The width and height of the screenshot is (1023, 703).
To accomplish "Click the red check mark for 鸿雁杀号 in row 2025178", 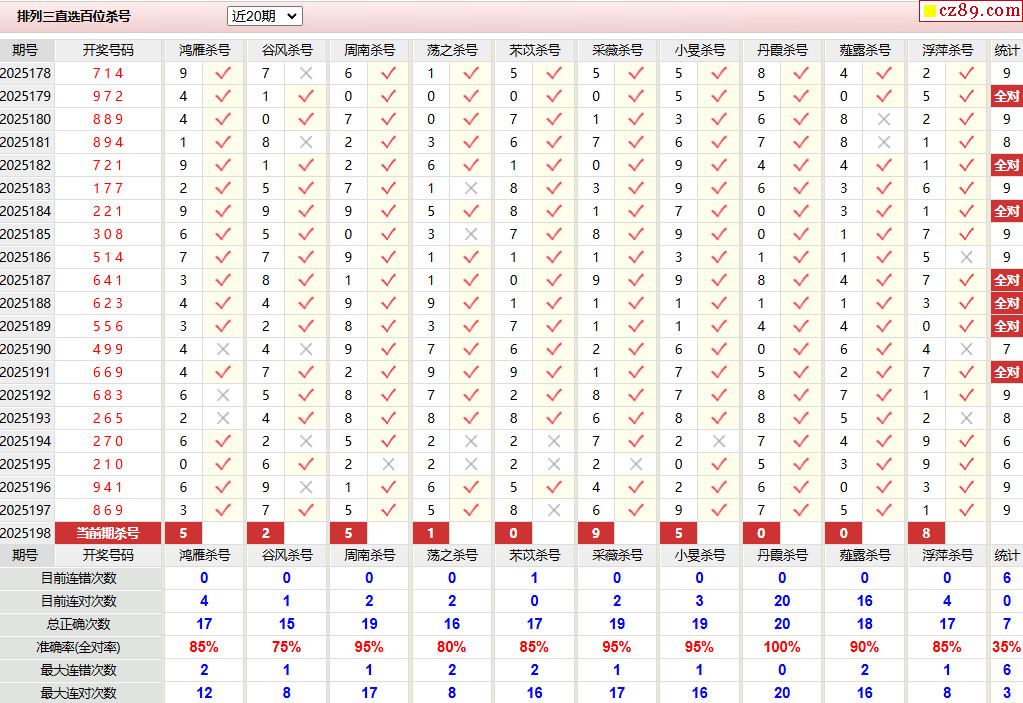I will (223, 73).
